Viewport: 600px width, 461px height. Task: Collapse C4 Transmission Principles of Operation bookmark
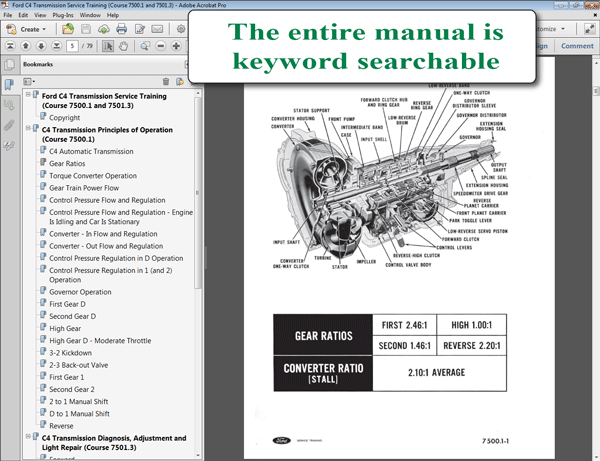[x=28, y=128]
